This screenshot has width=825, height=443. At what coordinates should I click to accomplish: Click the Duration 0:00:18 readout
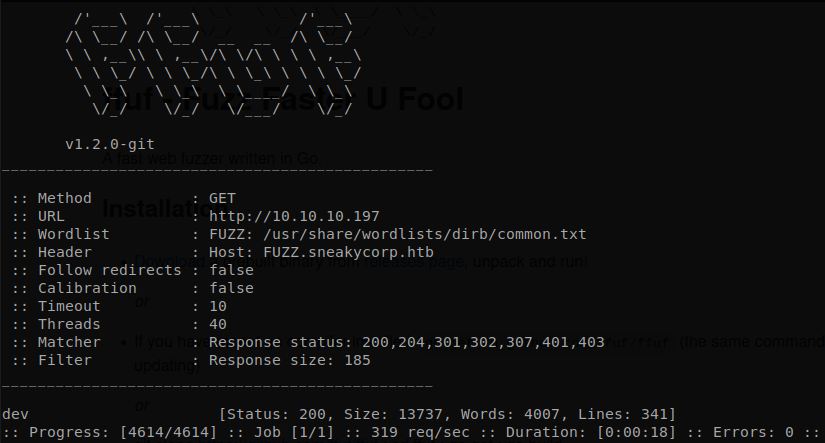[591, 432]
